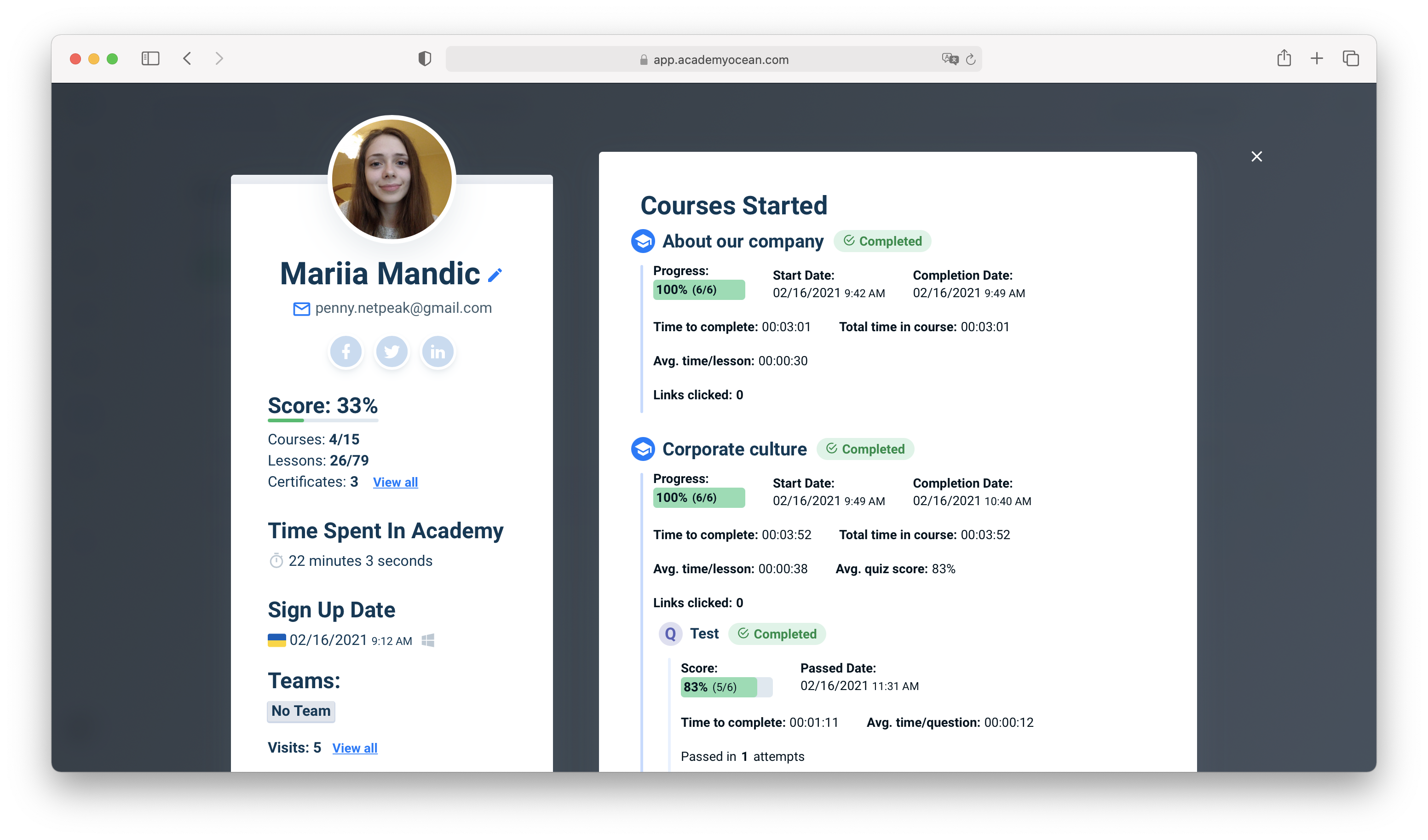Image resolution: width=1428 pixels, height=840 pixels.
Task: Open a new tab with plus button
Action: pos(1317,58)
